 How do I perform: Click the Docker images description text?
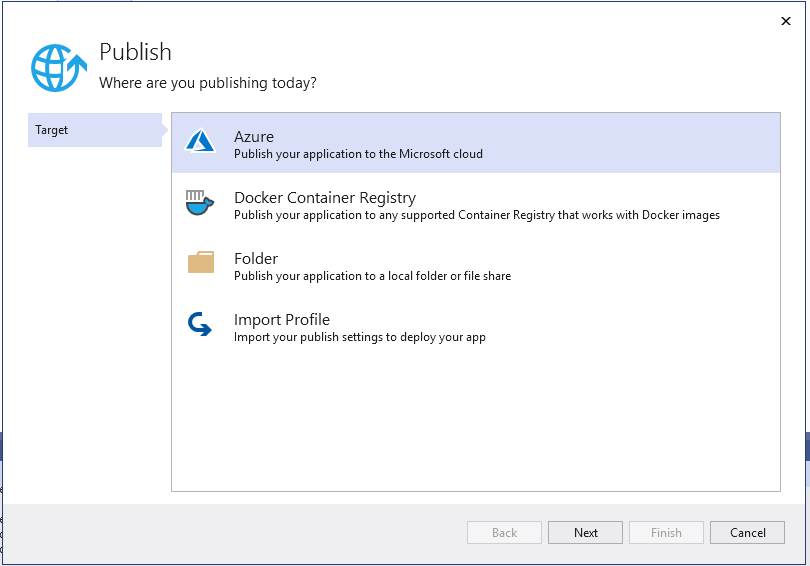coord(477,215)
